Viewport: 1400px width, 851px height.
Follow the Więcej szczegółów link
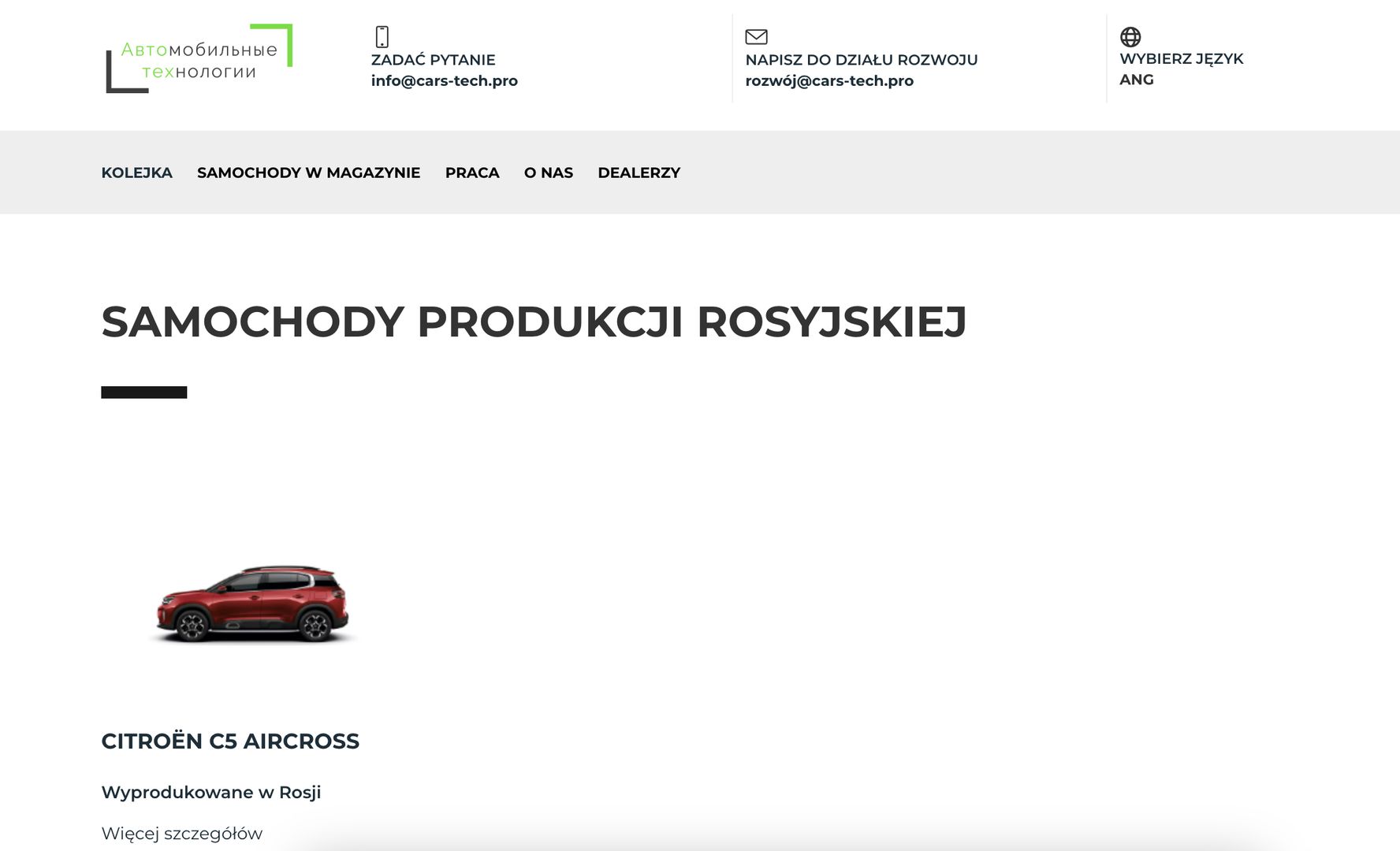(x=181, y=834)
